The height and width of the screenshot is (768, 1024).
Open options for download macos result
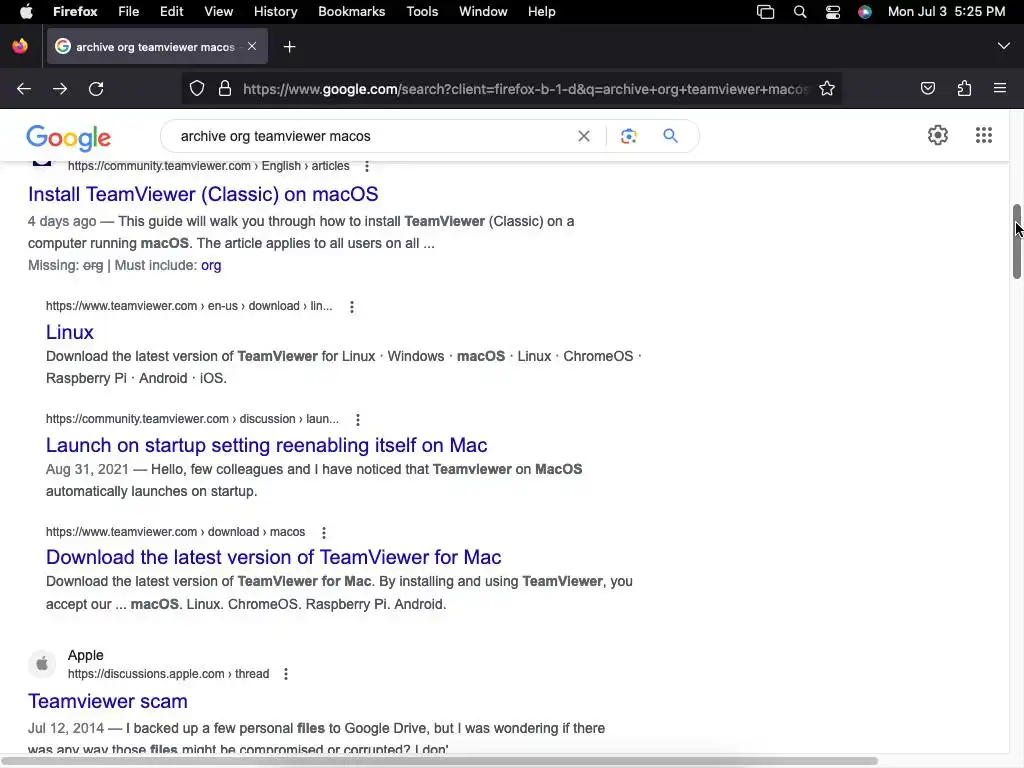click(x=324, y=533)
